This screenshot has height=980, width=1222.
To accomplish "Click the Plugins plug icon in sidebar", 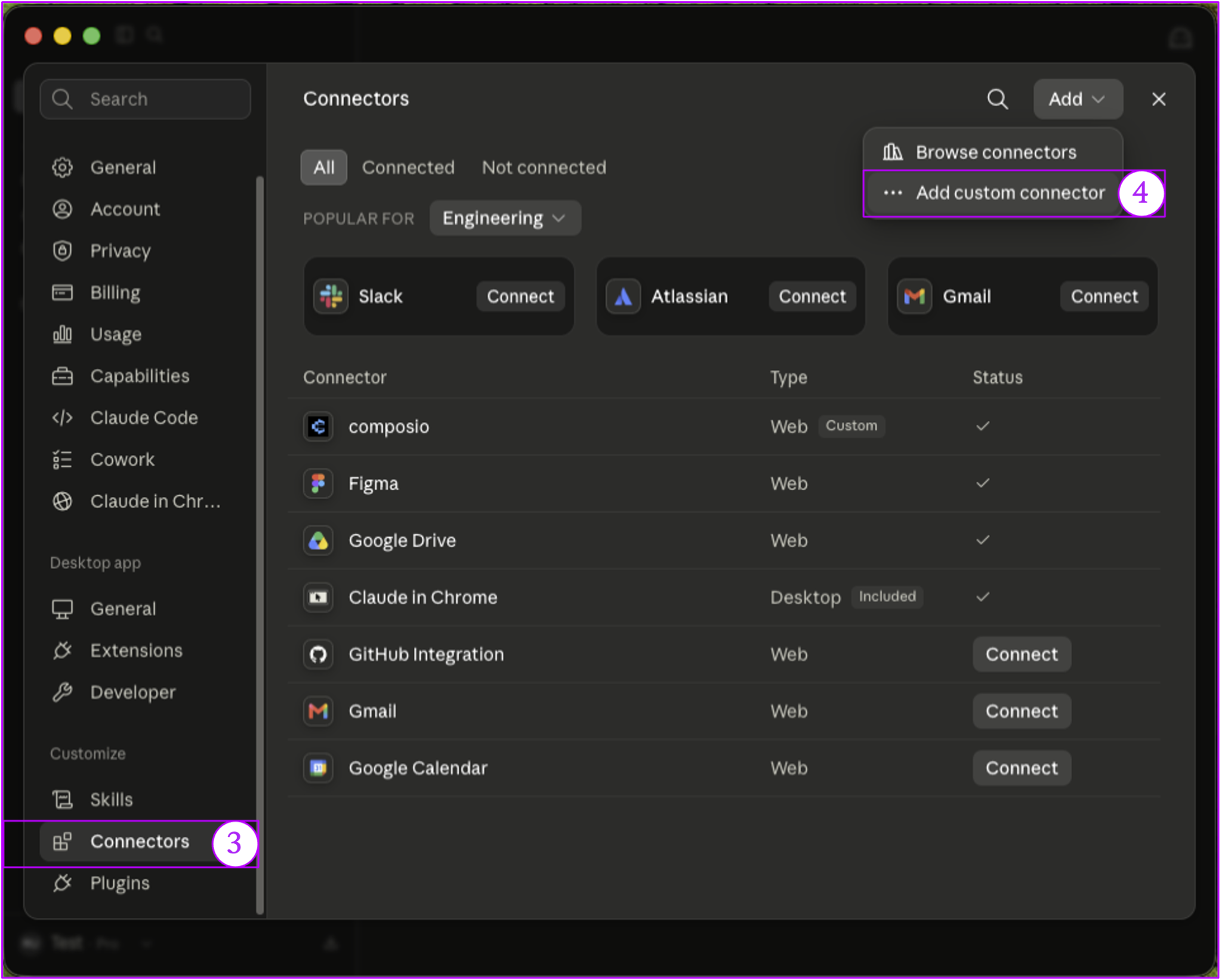I will [x=63, y=883].
